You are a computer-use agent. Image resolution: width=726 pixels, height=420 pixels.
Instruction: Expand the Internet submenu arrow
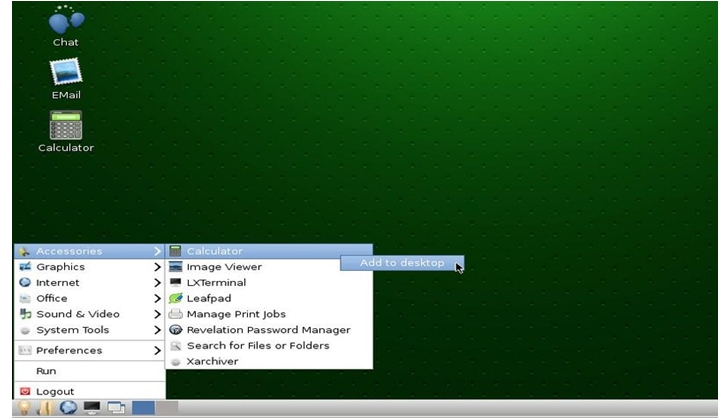[157, 282]
